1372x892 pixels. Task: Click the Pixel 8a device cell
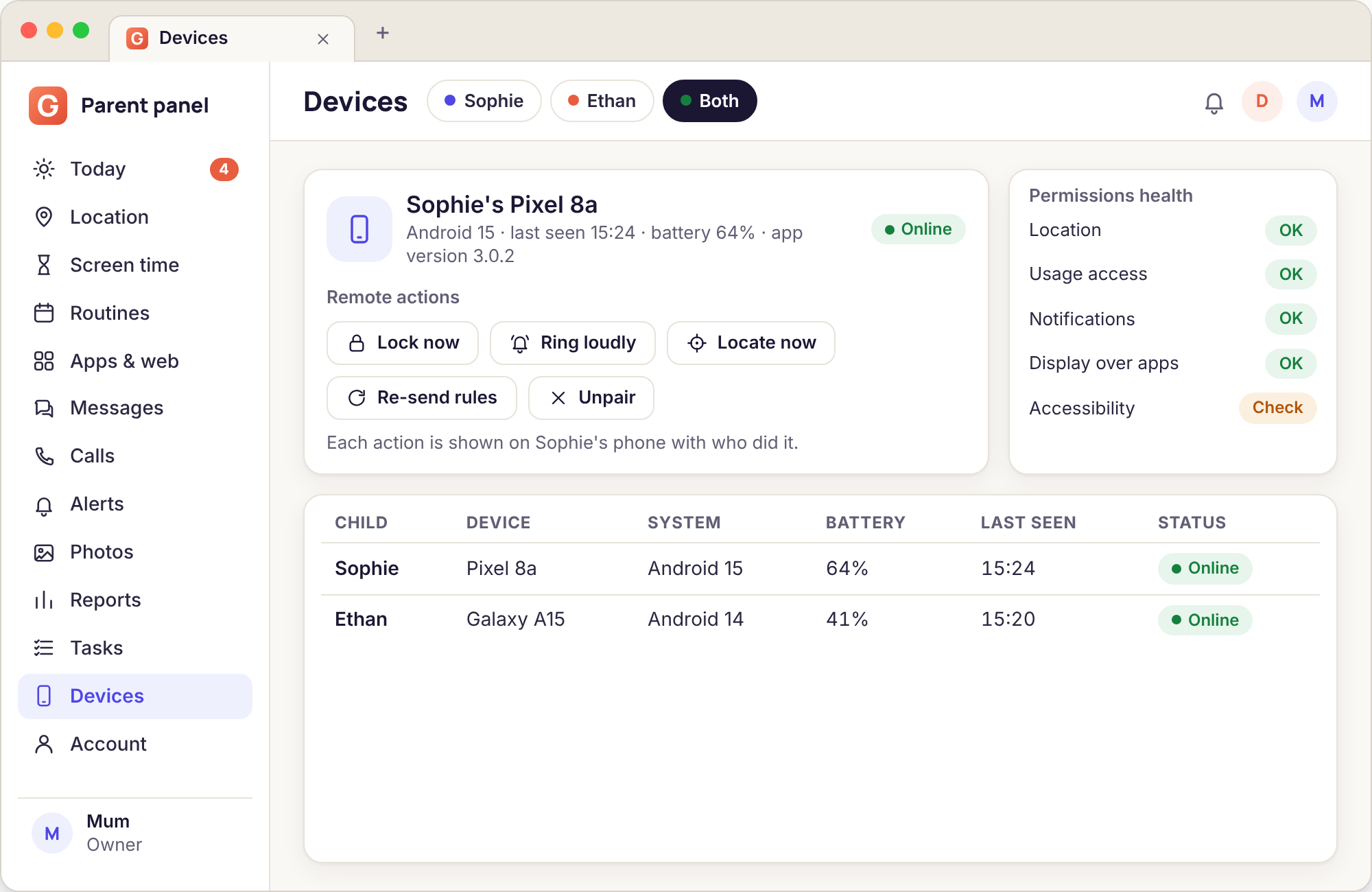[501, 569]
